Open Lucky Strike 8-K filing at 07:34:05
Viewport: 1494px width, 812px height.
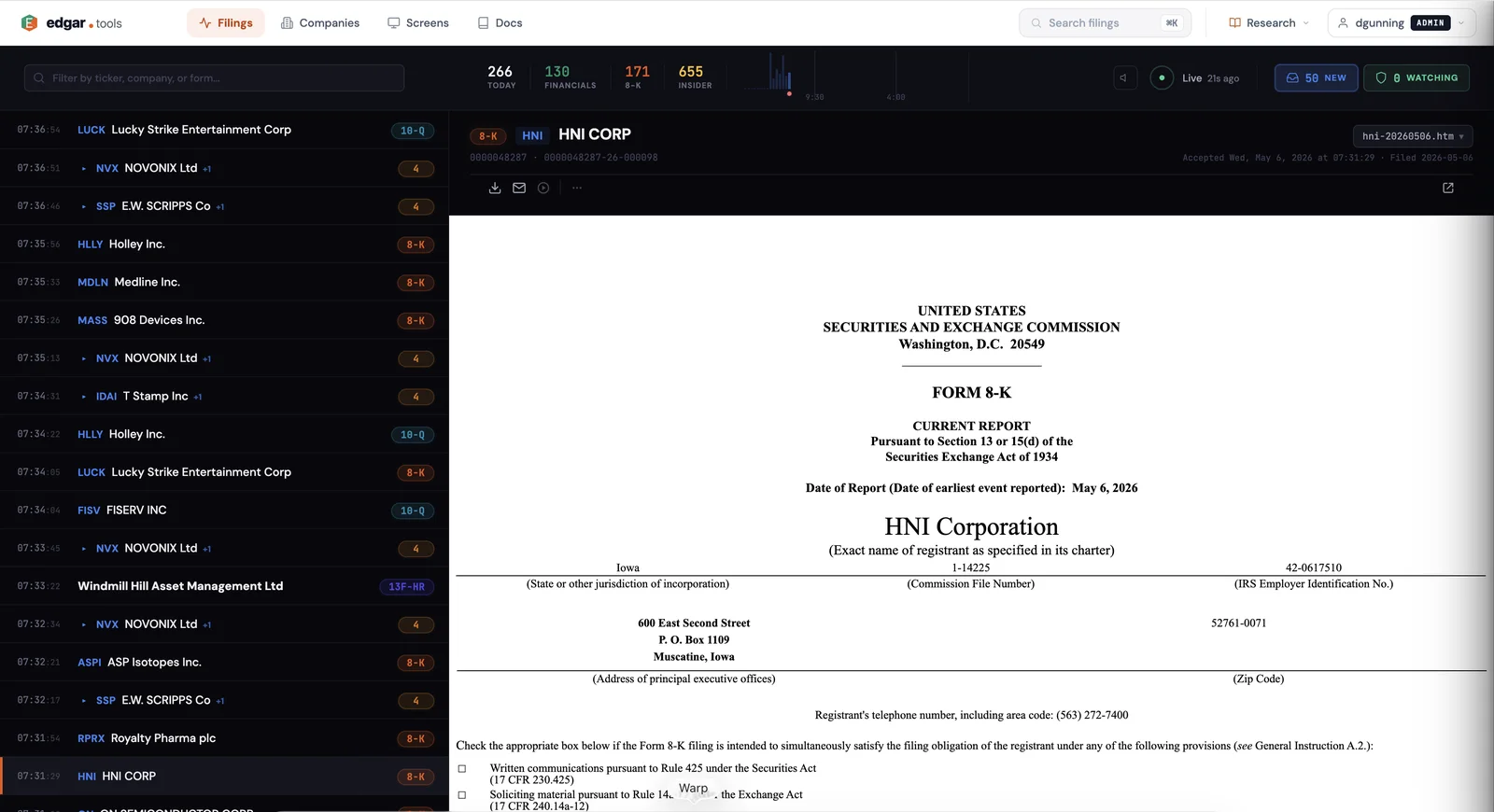coord(224,472)
